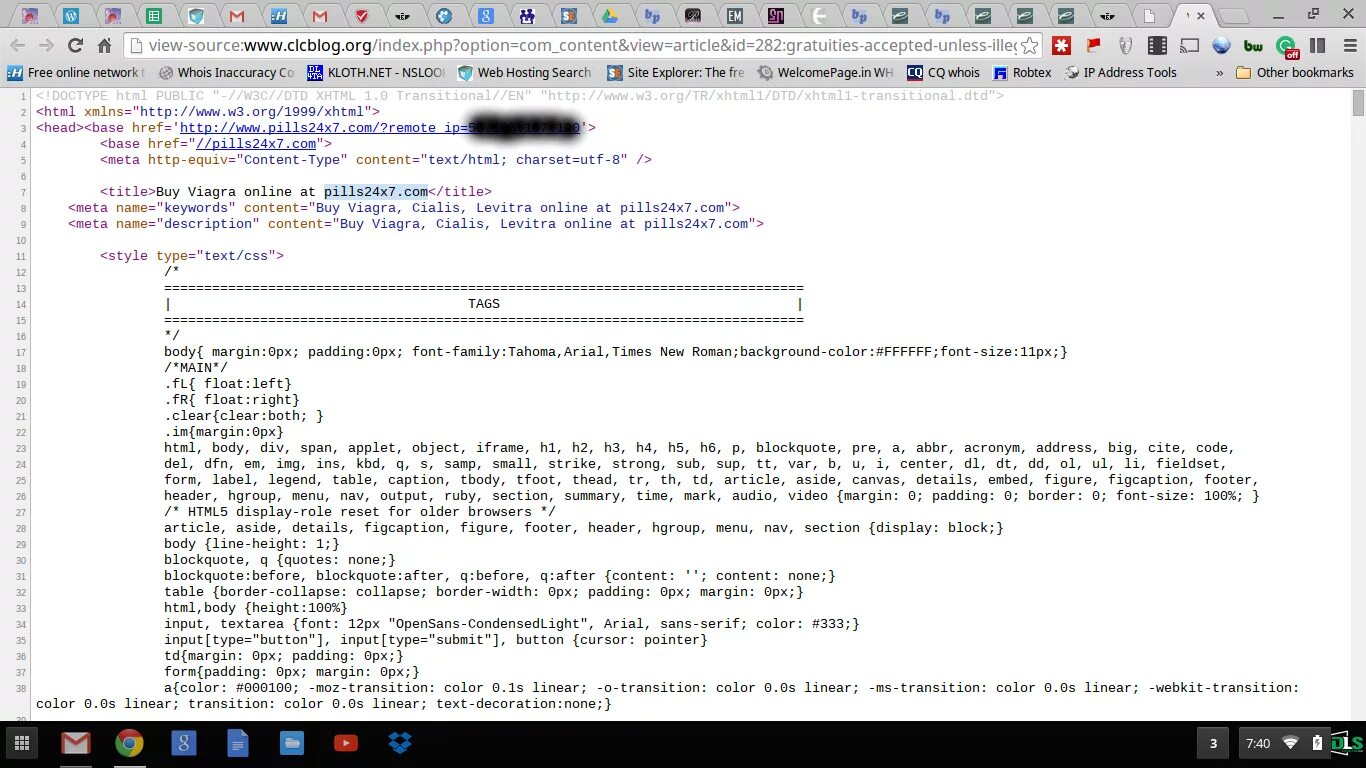The width and height of the screenshot is (1366, 768).
Task: Switch to the blue Google 'g' tab
Action: tap(486, 16)
